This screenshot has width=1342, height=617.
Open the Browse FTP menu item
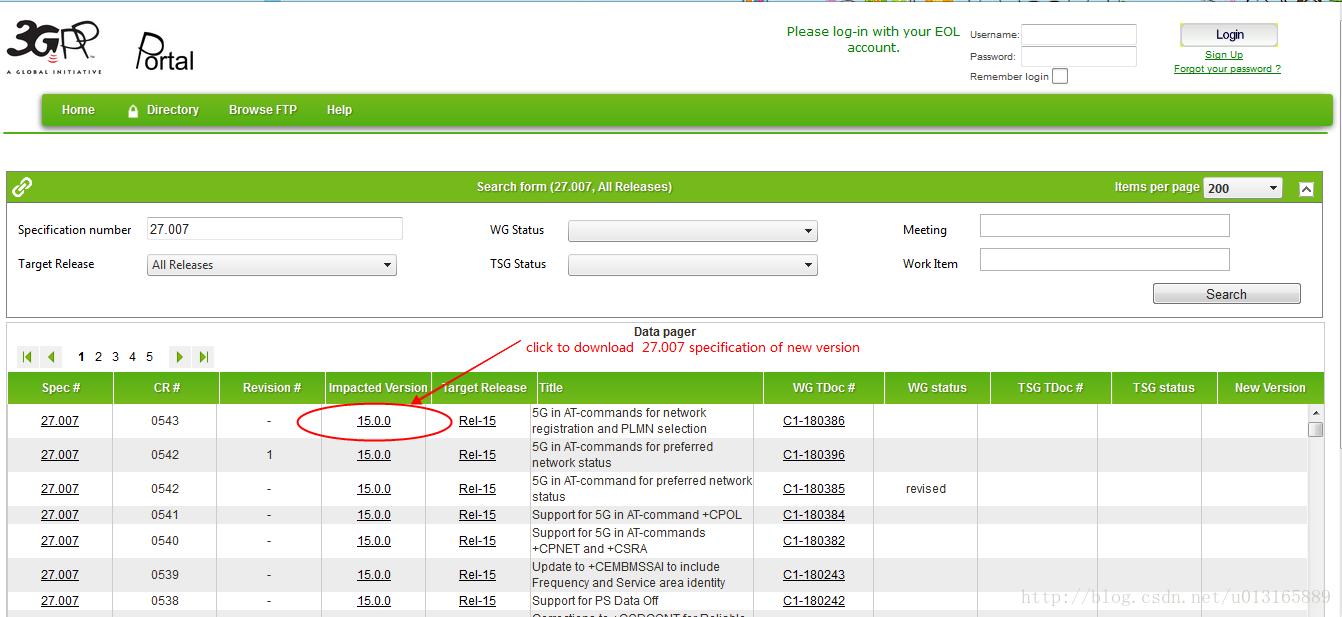(x=263, y=110)
